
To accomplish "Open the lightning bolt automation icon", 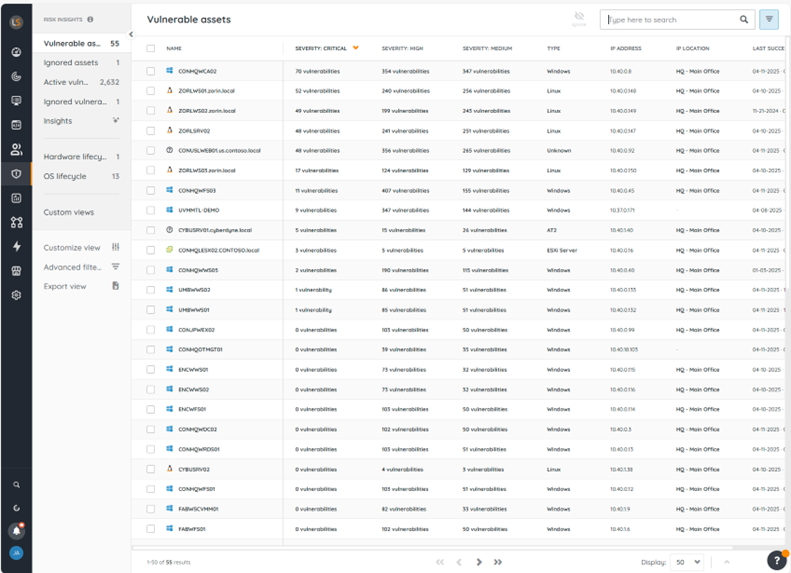I will 16,246.
